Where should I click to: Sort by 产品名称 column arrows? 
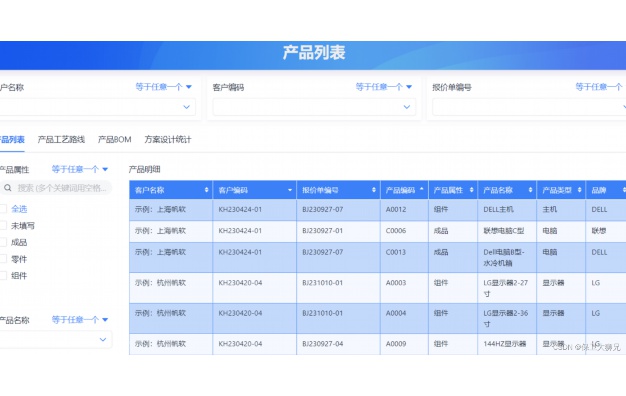[x=531, y=190]
